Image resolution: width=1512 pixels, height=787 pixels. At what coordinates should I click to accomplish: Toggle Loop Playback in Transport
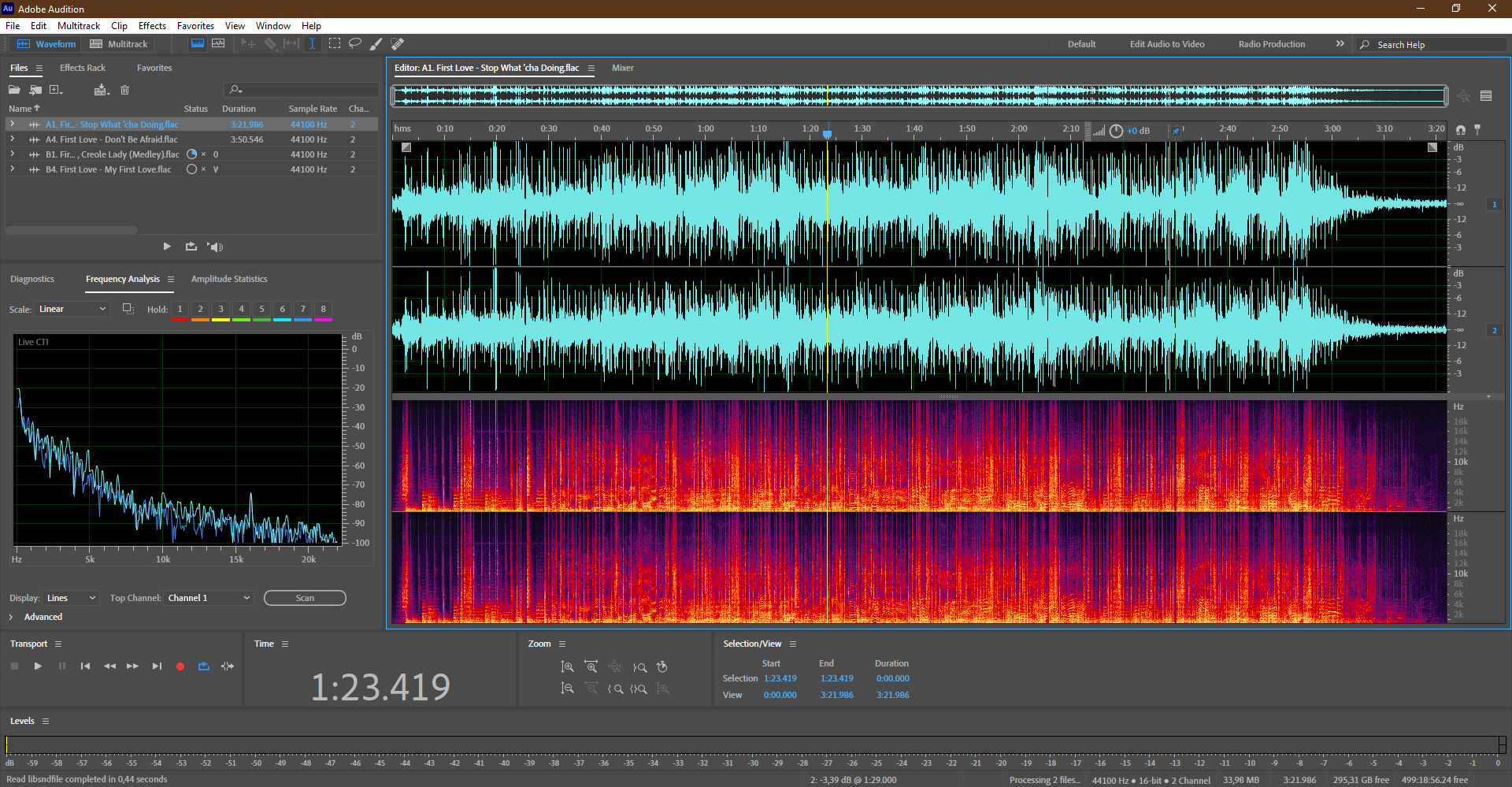(204, 666)
